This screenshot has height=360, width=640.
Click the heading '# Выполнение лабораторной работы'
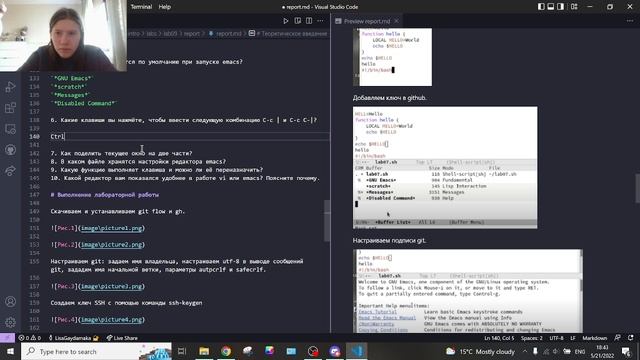(x=105, y=195)
